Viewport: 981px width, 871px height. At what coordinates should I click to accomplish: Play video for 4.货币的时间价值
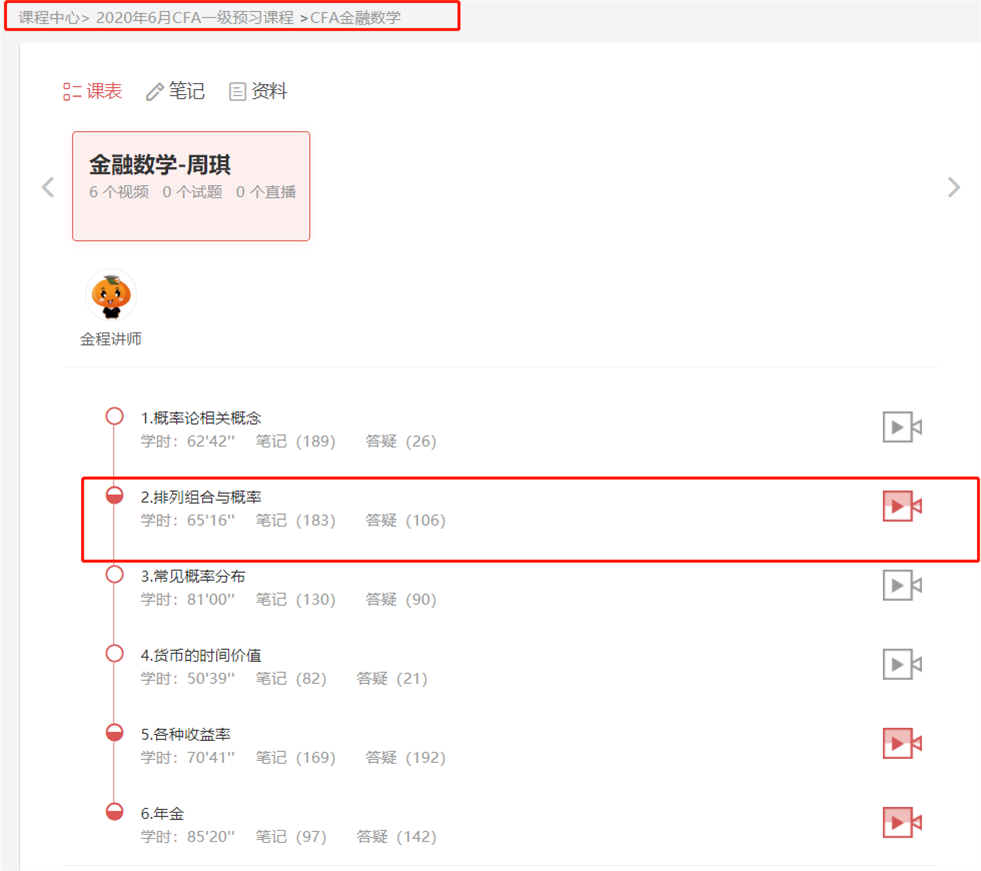pyautogui.click(x=902, y=665)
